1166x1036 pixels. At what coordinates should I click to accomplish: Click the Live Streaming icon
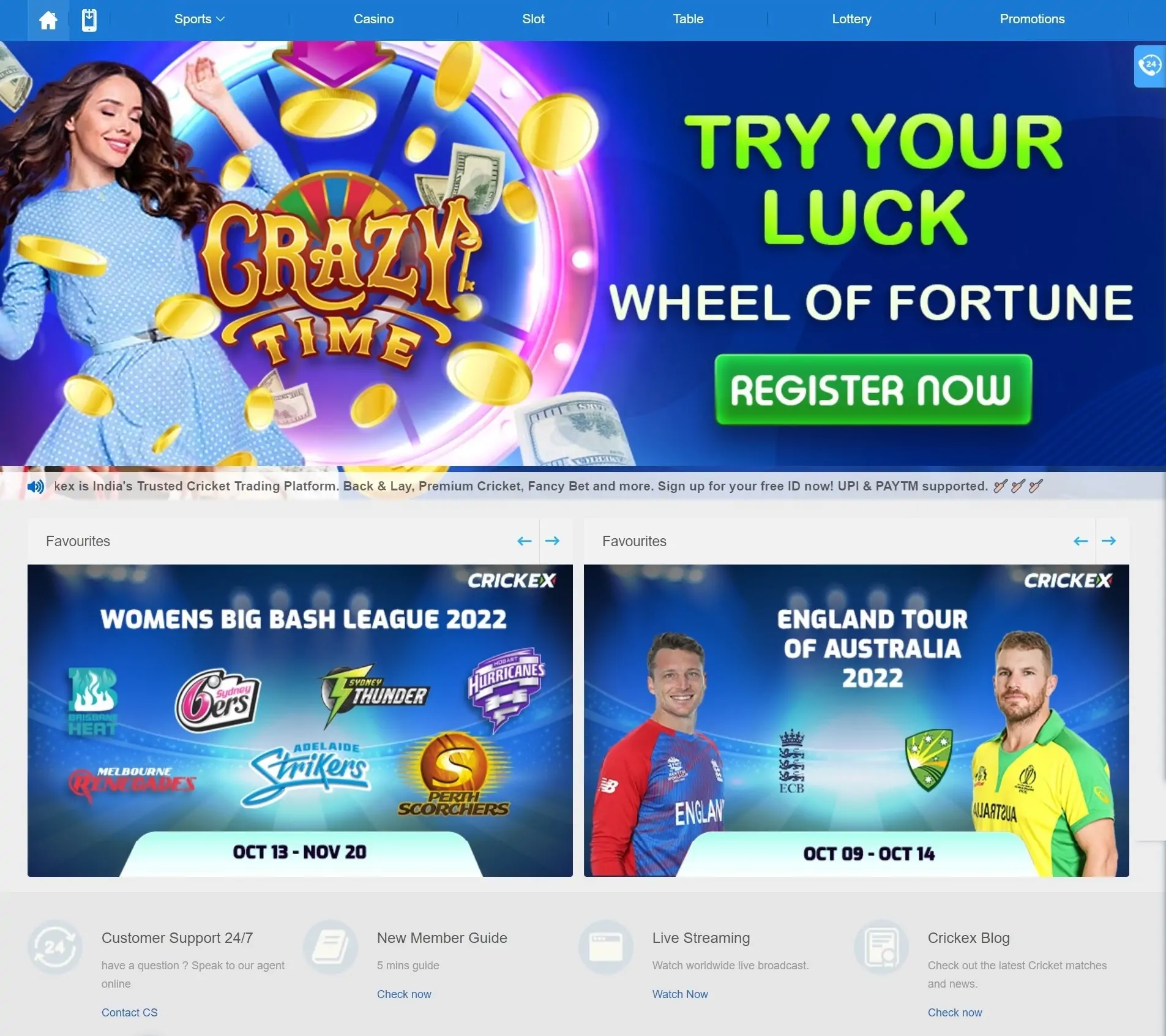coord(606,947)
